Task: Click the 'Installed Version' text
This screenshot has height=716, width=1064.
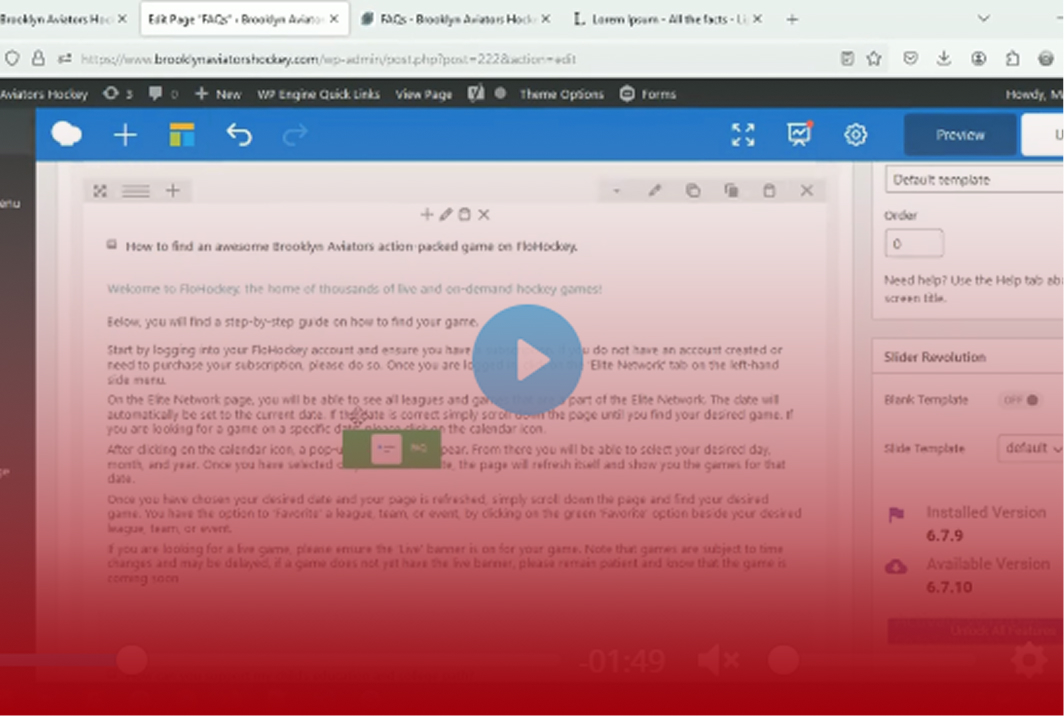Action: [x=986, y=512]
